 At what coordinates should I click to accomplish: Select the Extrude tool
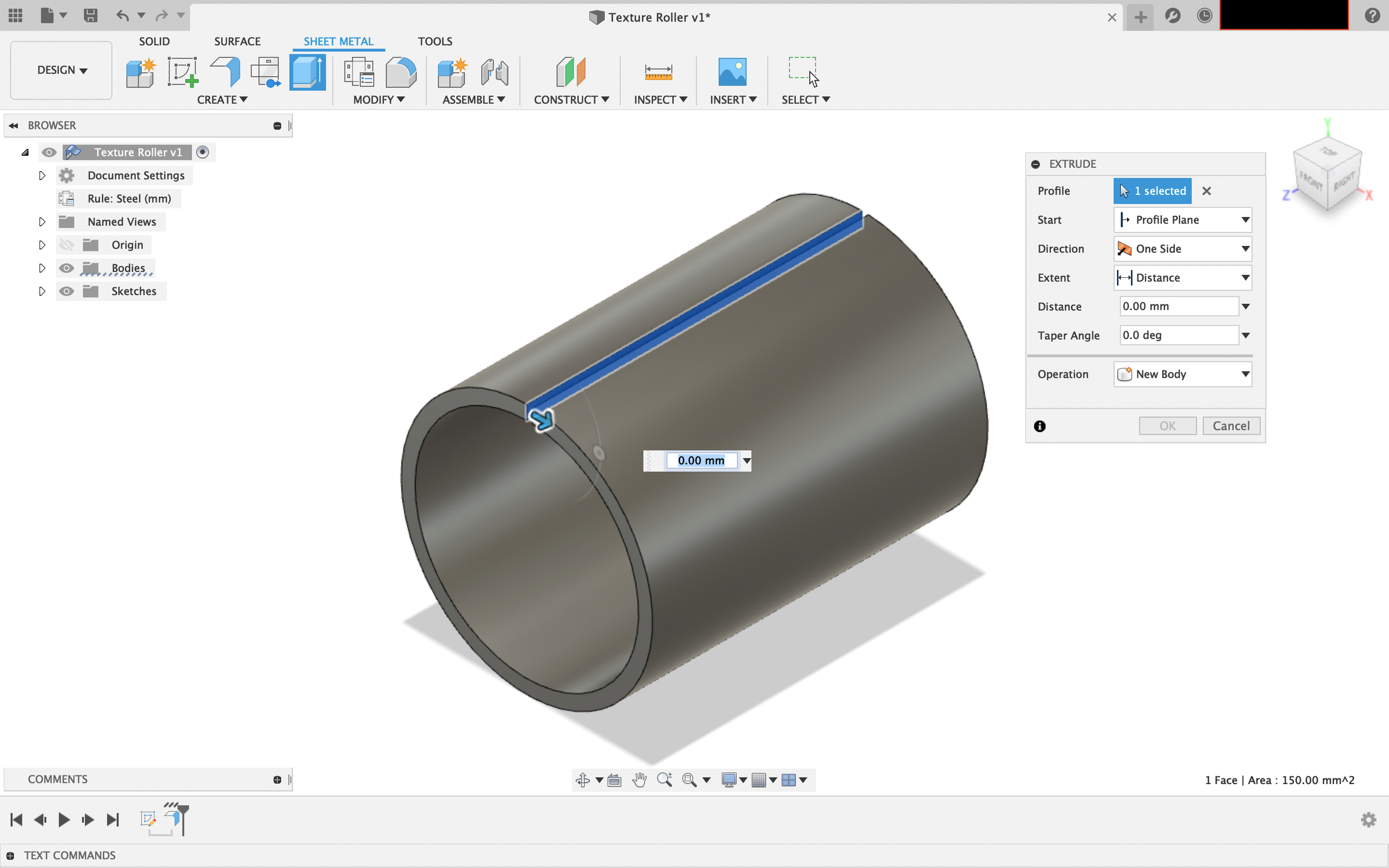(x=308, y=72)
